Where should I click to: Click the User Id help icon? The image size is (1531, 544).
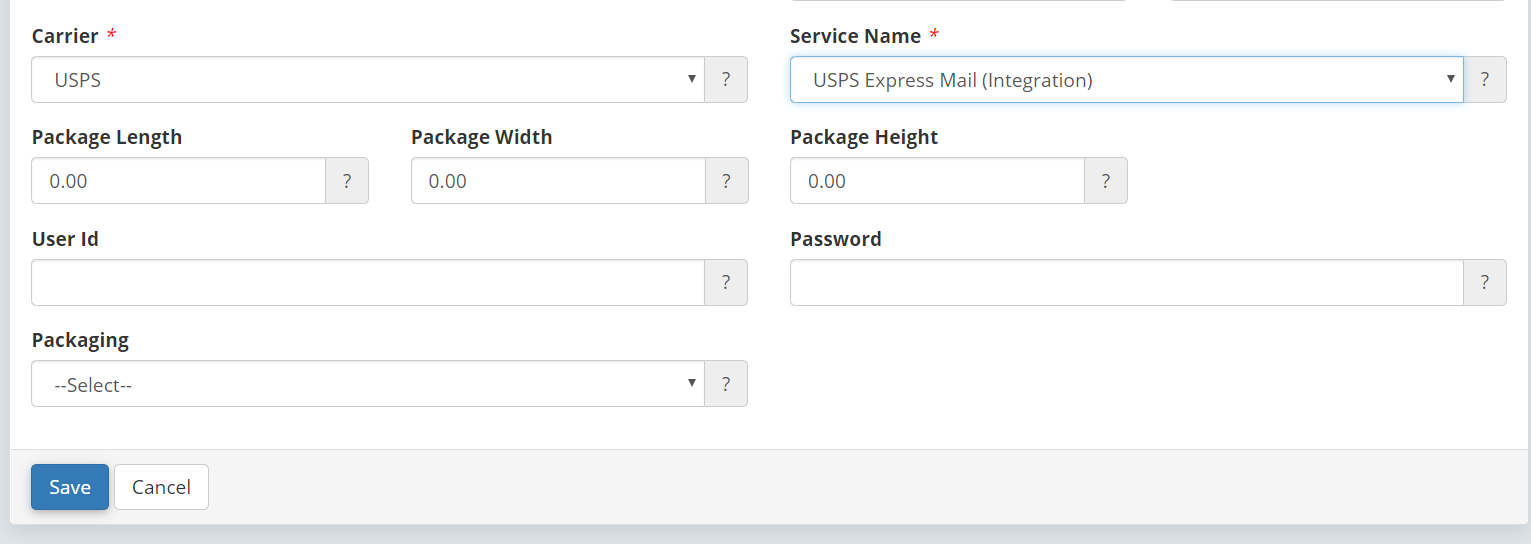(726, 283)
